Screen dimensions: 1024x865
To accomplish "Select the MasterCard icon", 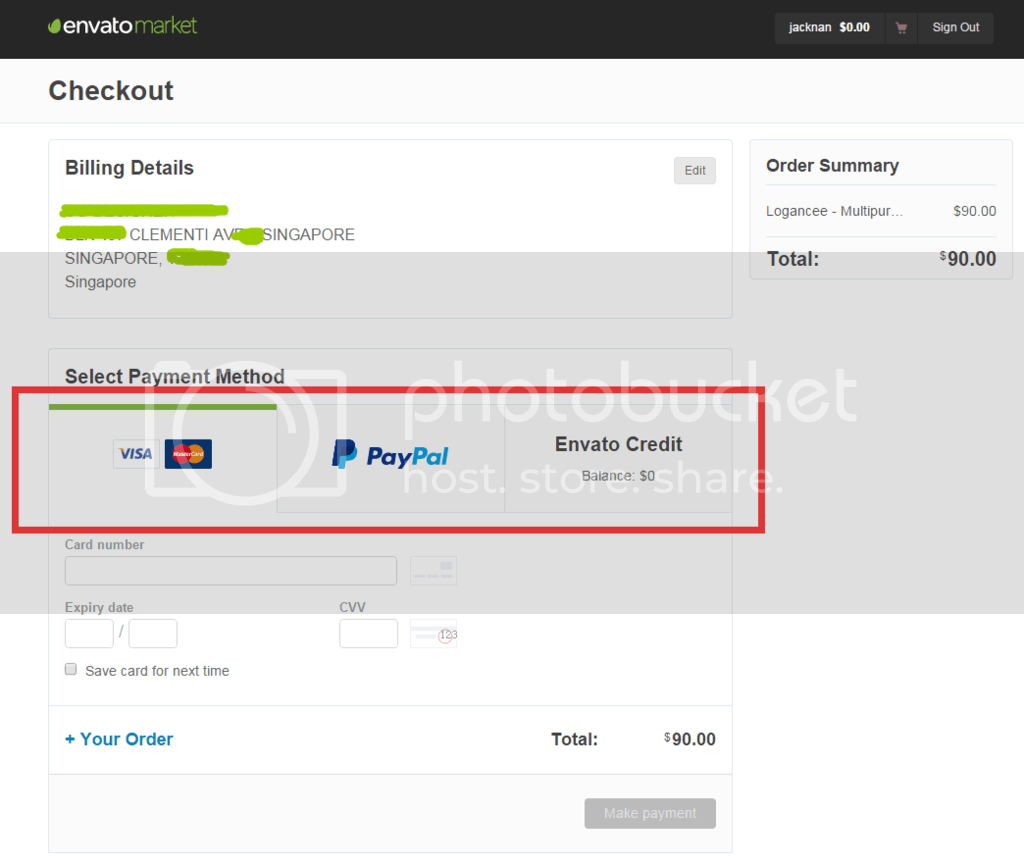I will pyautogui.click(x=188, y=454).
